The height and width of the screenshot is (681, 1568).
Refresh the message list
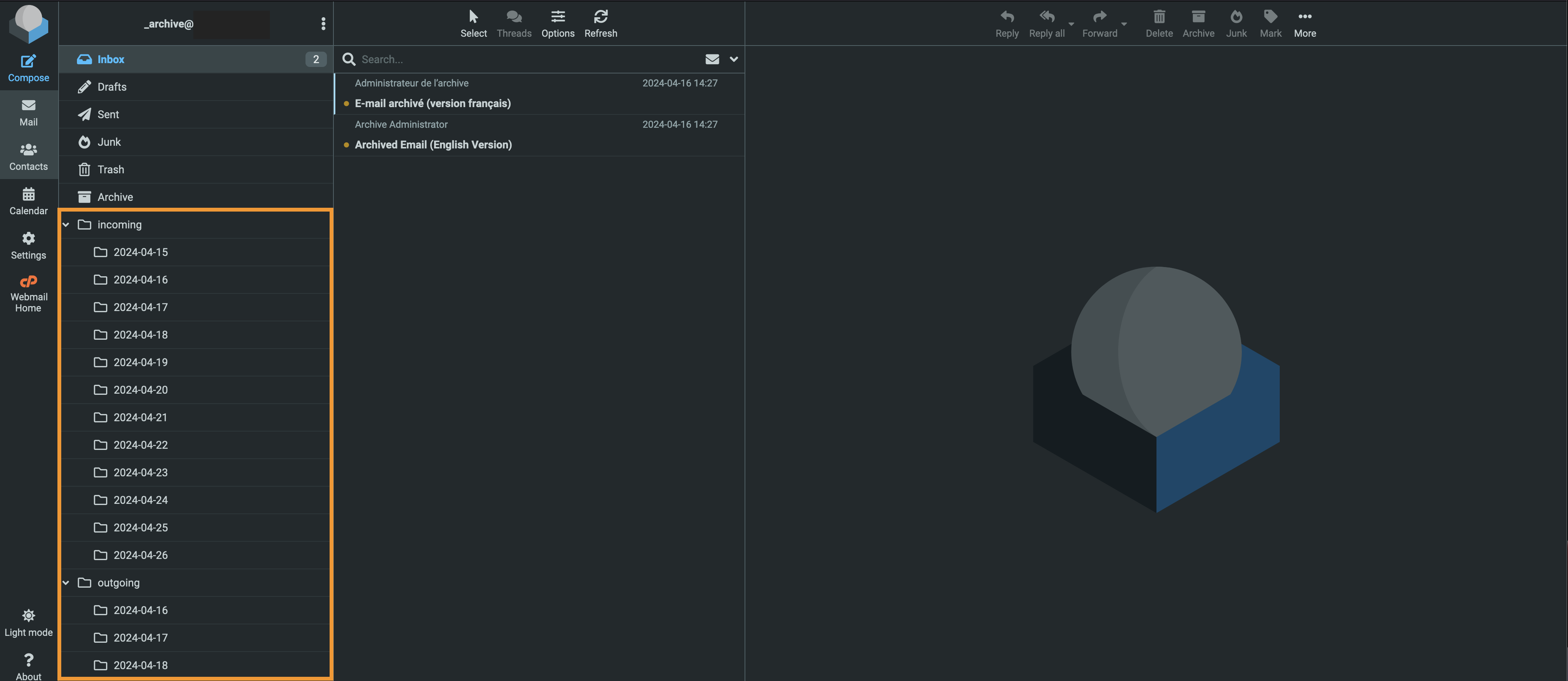600,24
